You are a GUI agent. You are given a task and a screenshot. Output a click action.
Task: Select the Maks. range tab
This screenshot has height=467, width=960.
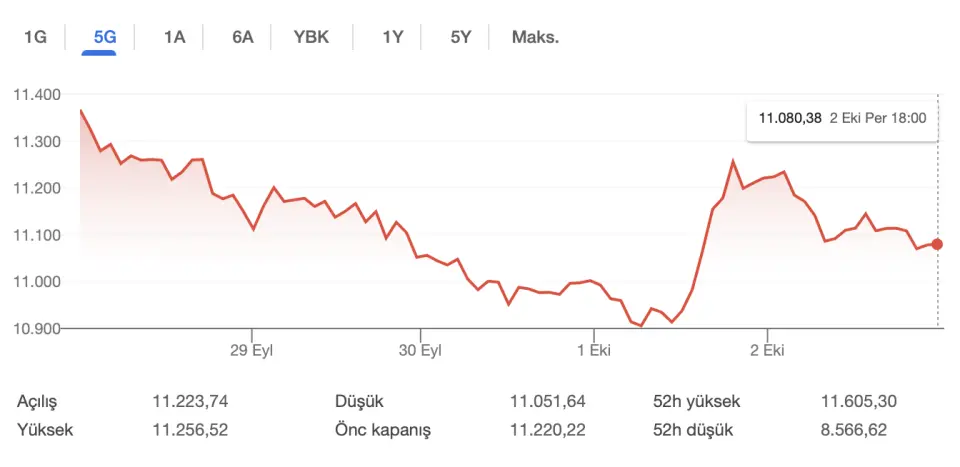[535, 38]
